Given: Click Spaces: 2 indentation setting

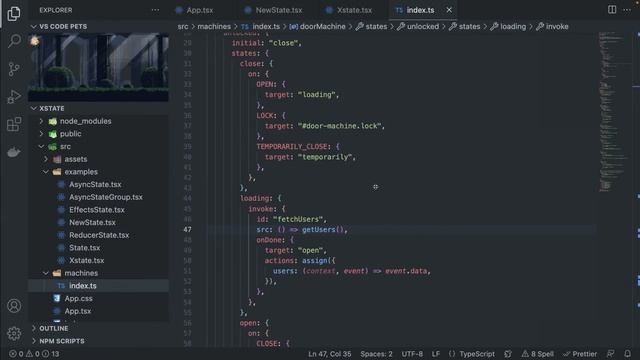Looking at the screenshot, I should click(376, 354).
